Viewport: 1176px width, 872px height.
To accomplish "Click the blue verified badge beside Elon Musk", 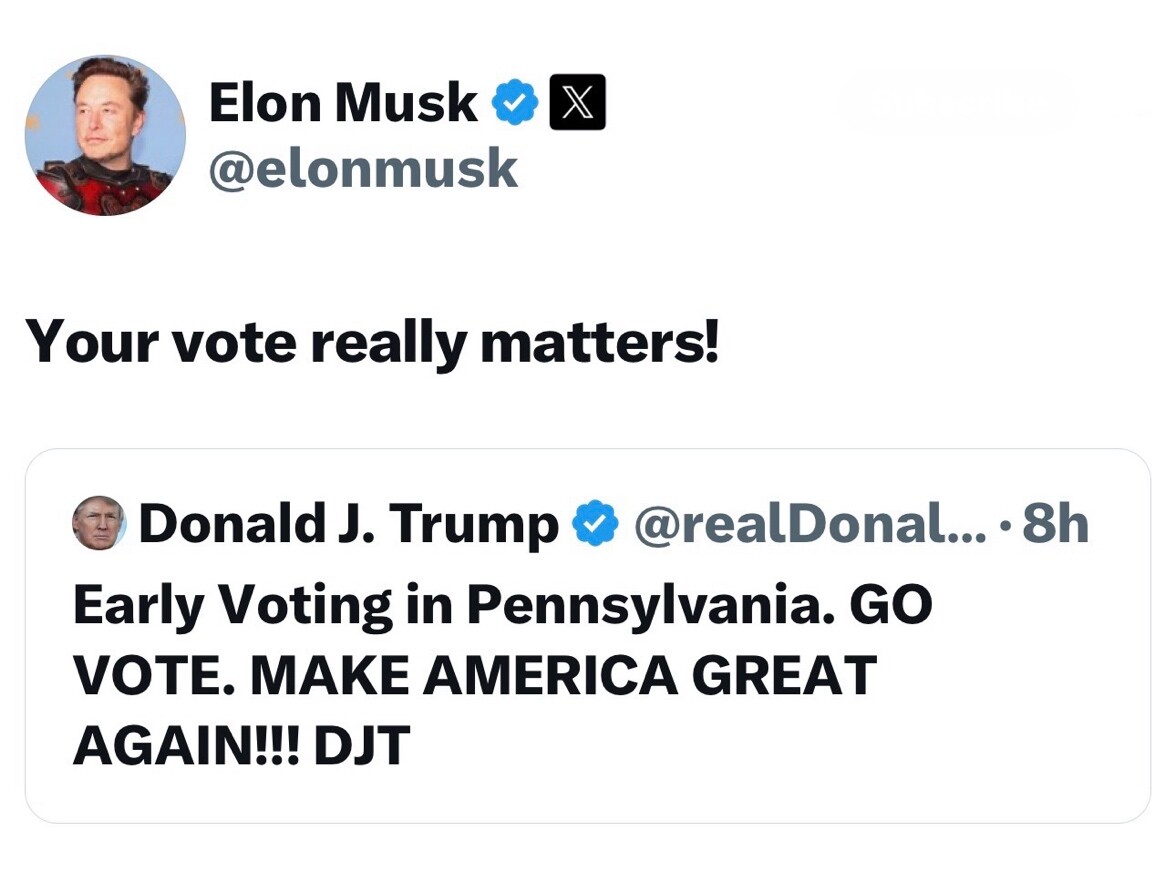I will click(x=514, y=101).
